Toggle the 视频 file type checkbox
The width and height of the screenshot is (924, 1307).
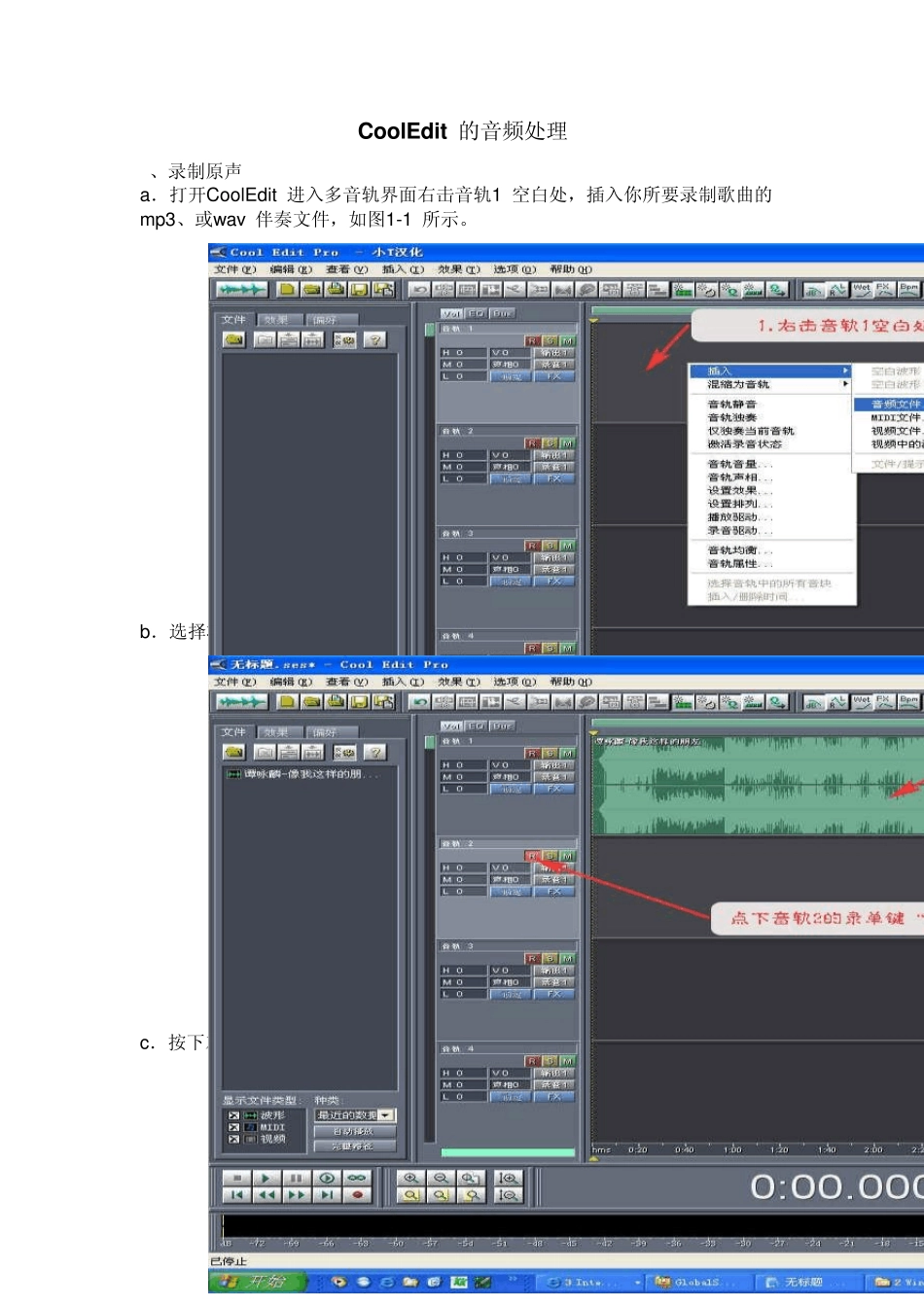tap(233, 1139)
